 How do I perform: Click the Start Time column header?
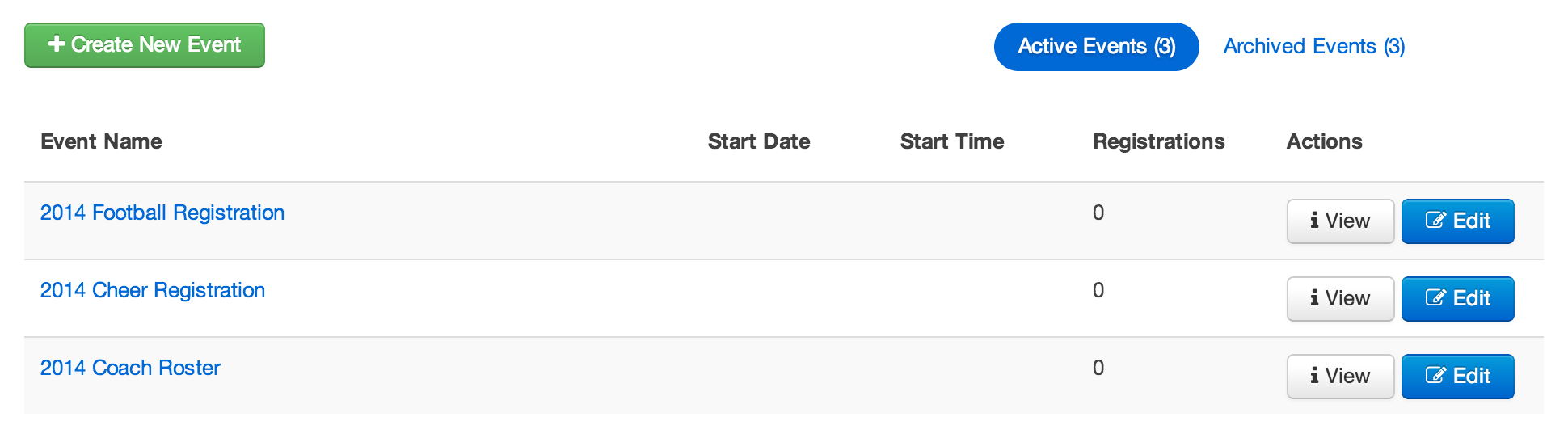[x=952, y=141]
